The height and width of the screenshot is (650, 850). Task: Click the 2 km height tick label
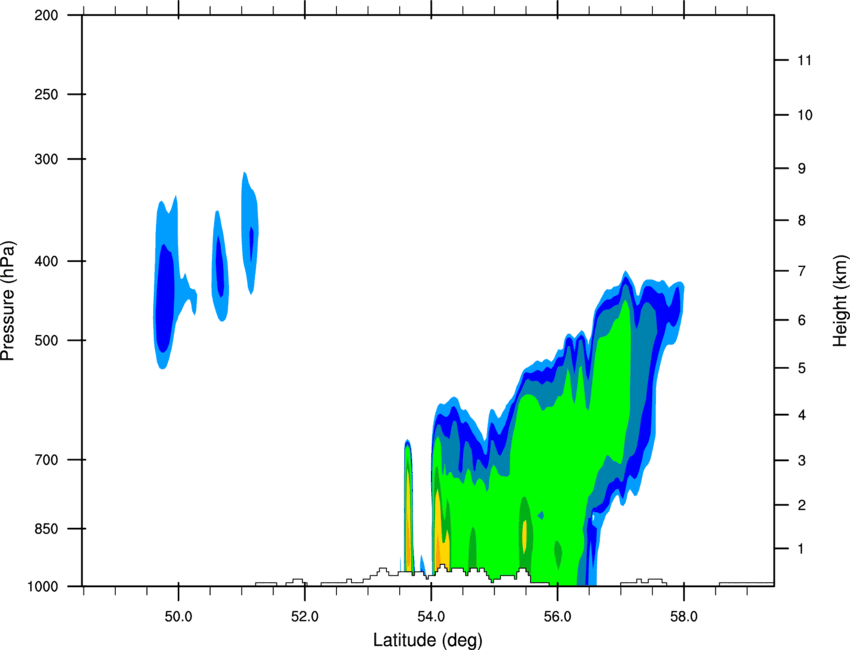802,505
